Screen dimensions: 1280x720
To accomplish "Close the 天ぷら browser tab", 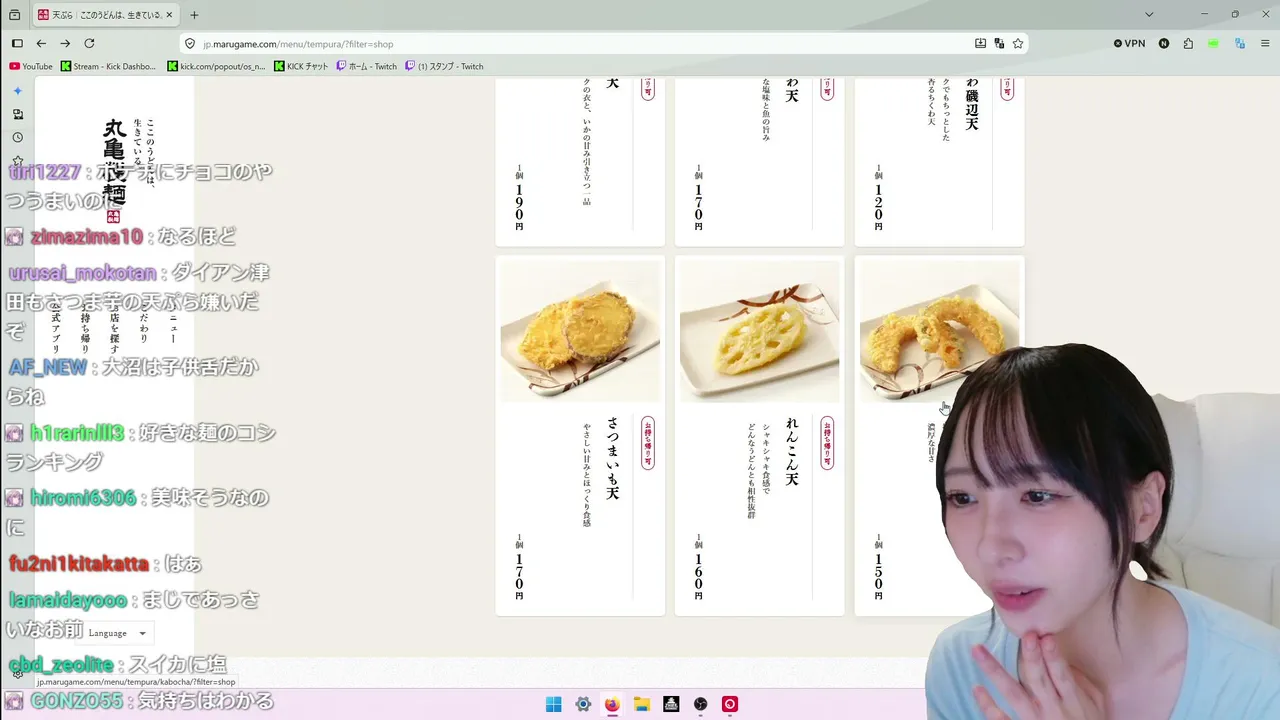I will point(171,15).
